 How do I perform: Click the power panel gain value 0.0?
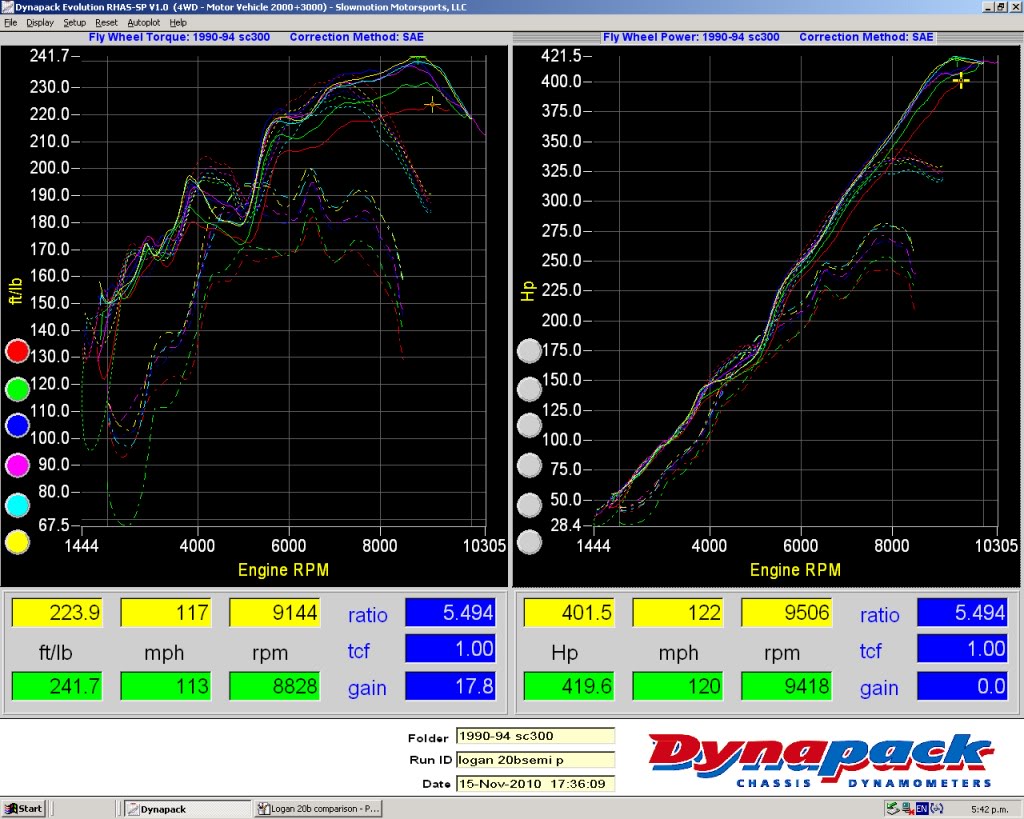click(x=963, y=686)
